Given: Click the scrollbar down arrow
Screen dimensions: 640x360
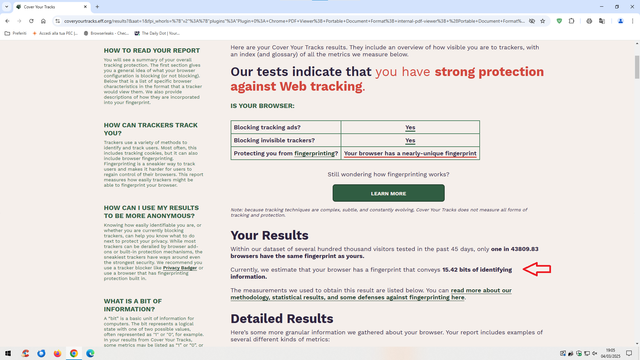Looking at the screenshot, I should point(637,344).
